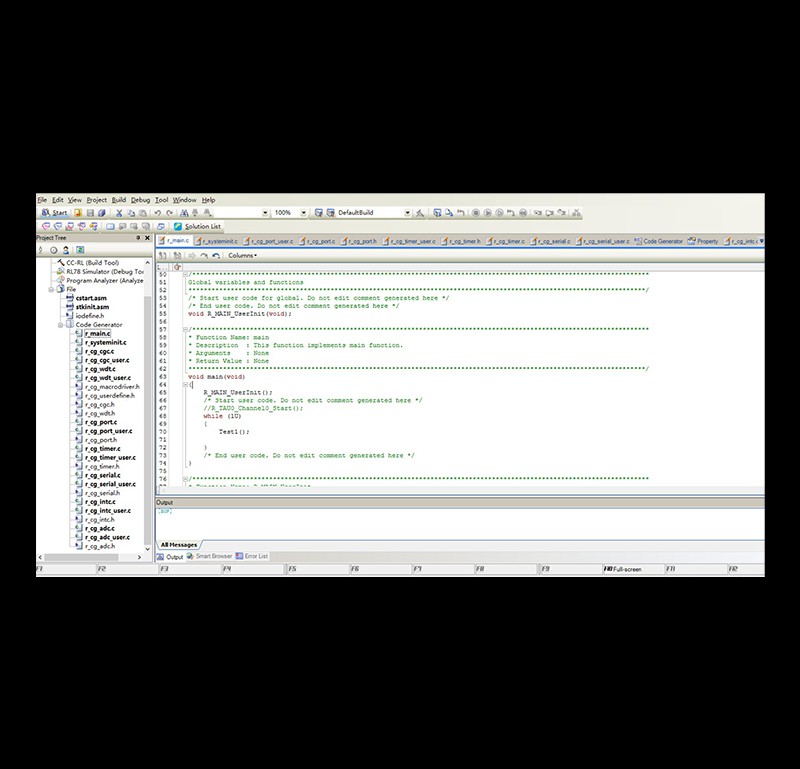Open the Columns dropdown in the editor

coord(242,255)
